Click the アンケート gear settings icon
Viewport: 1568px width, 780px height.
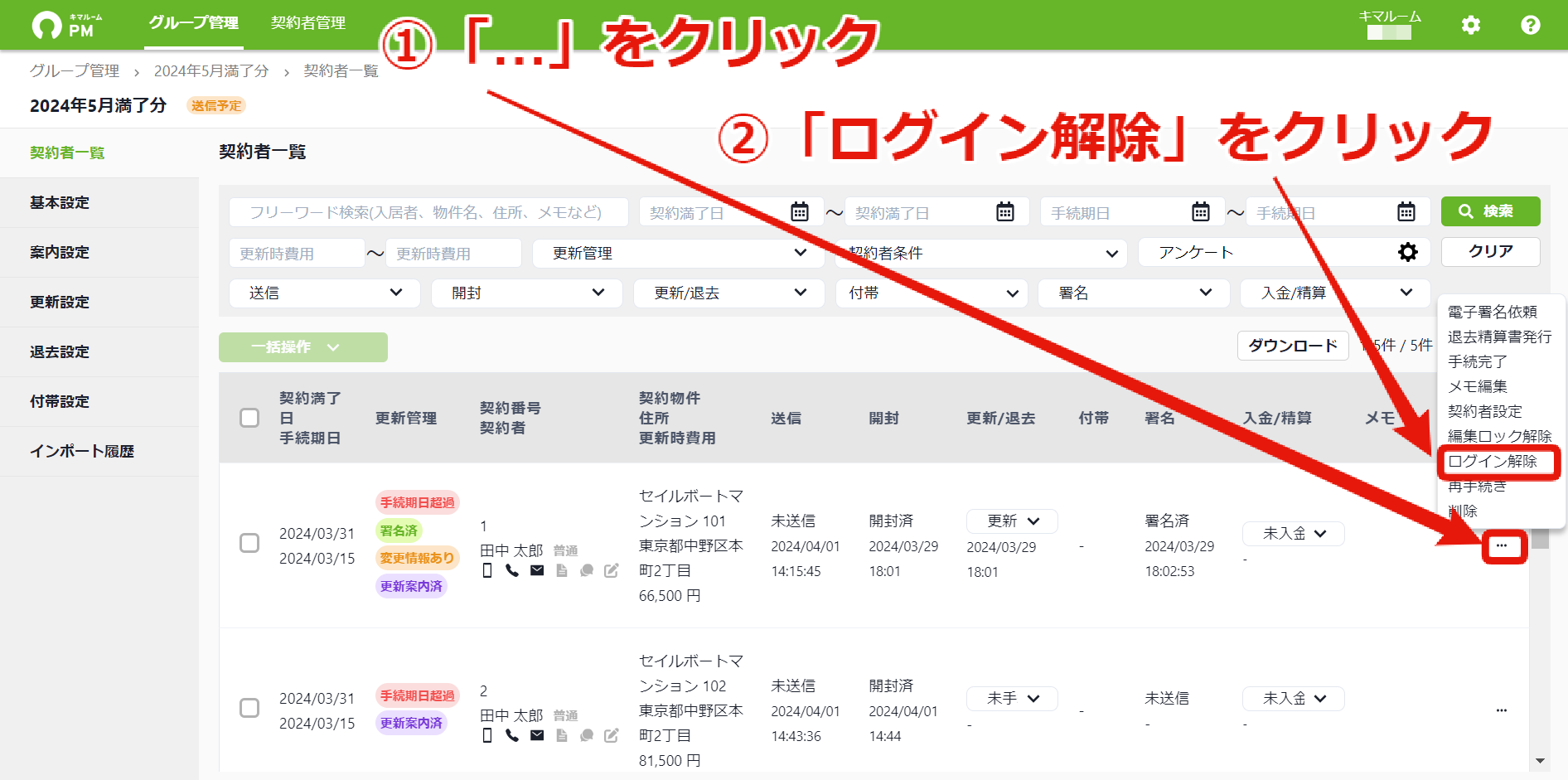(x=1408, y=252)
